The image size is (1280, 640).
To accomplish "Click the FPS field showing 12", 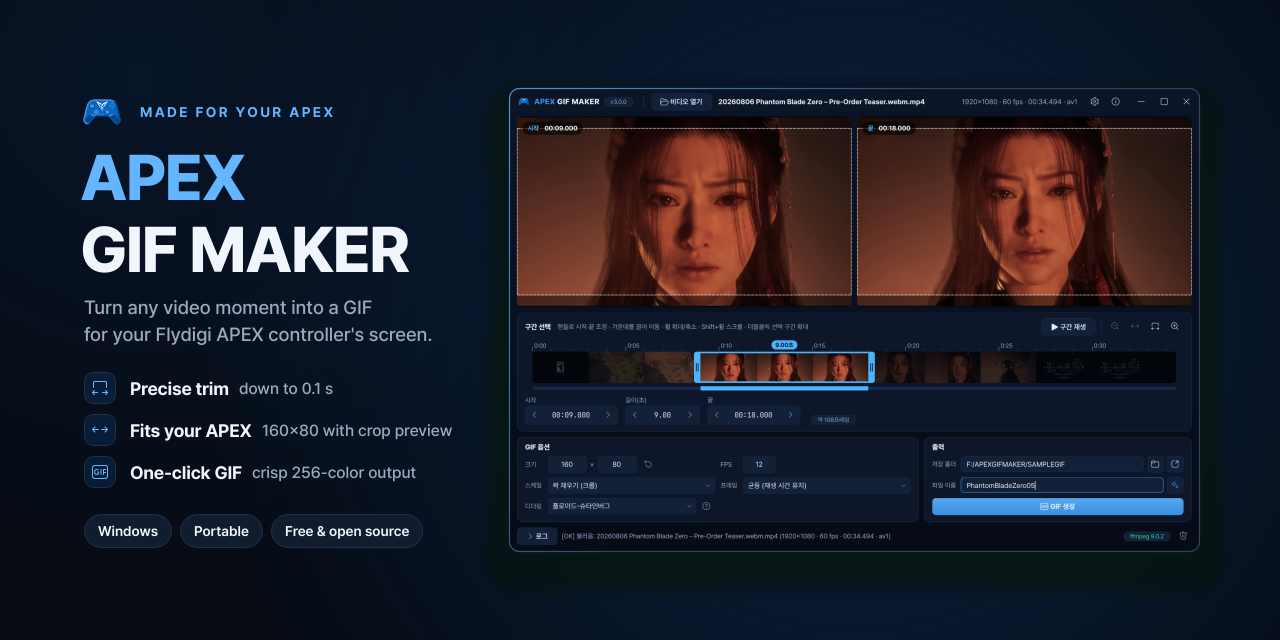I will click(x=759, y=464).
